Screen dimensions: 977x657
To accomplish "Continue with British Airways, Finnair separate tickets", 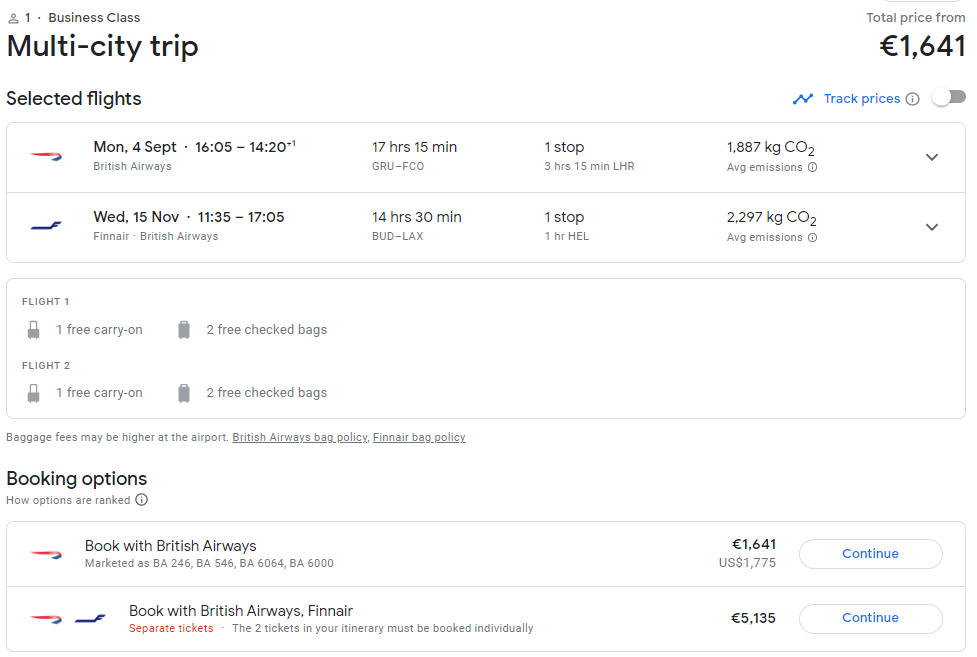I will tap(870, 618).
